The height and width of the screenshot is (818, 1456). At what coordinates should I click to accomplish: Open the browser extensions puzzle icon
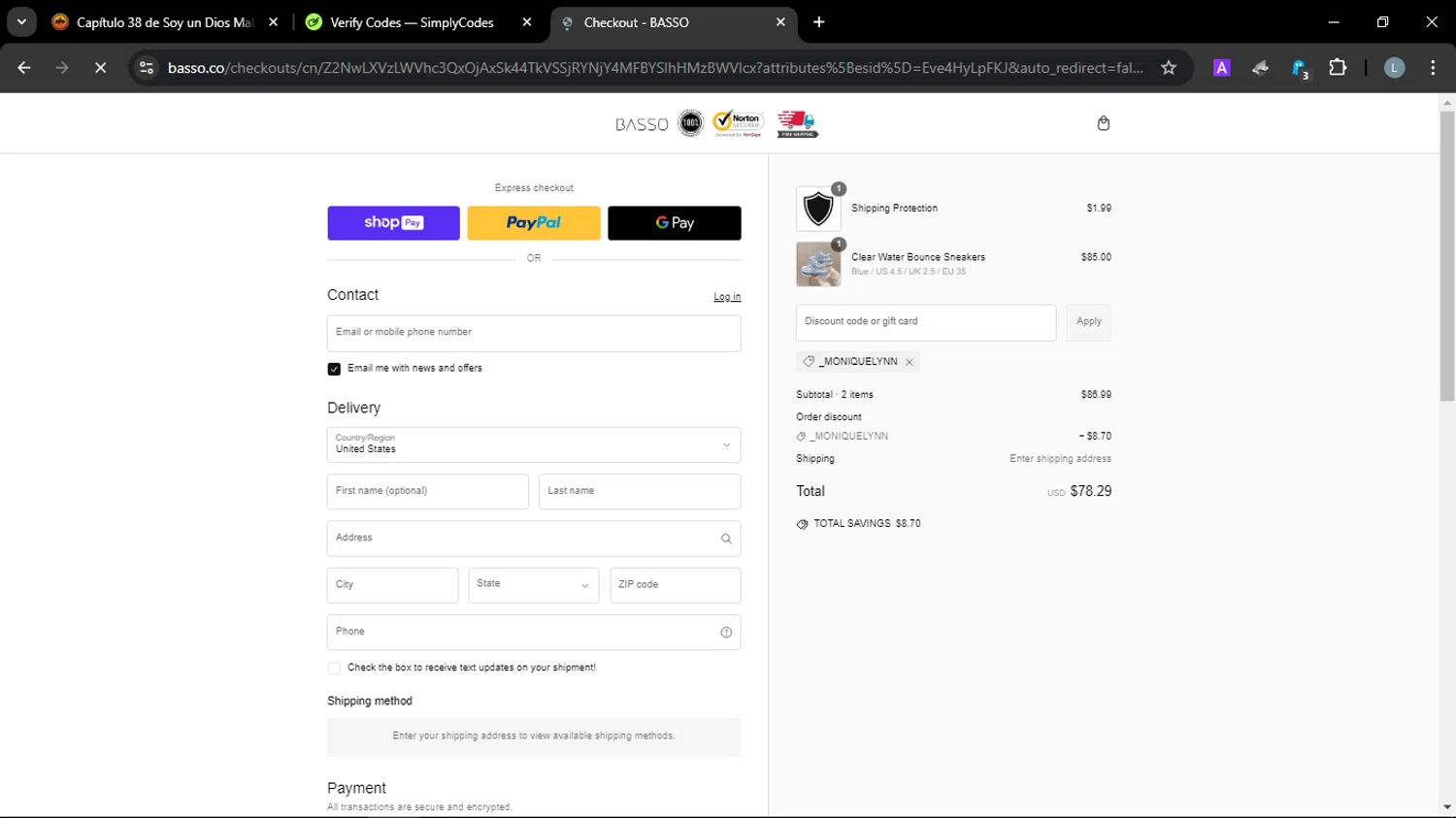pos(1338,68)
